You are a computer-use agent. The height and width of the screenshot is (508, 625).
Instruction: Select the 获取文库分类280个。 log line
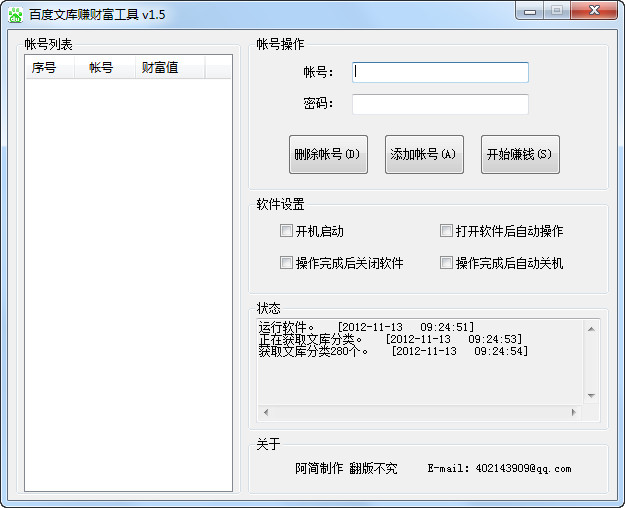(x=393, y=351)
